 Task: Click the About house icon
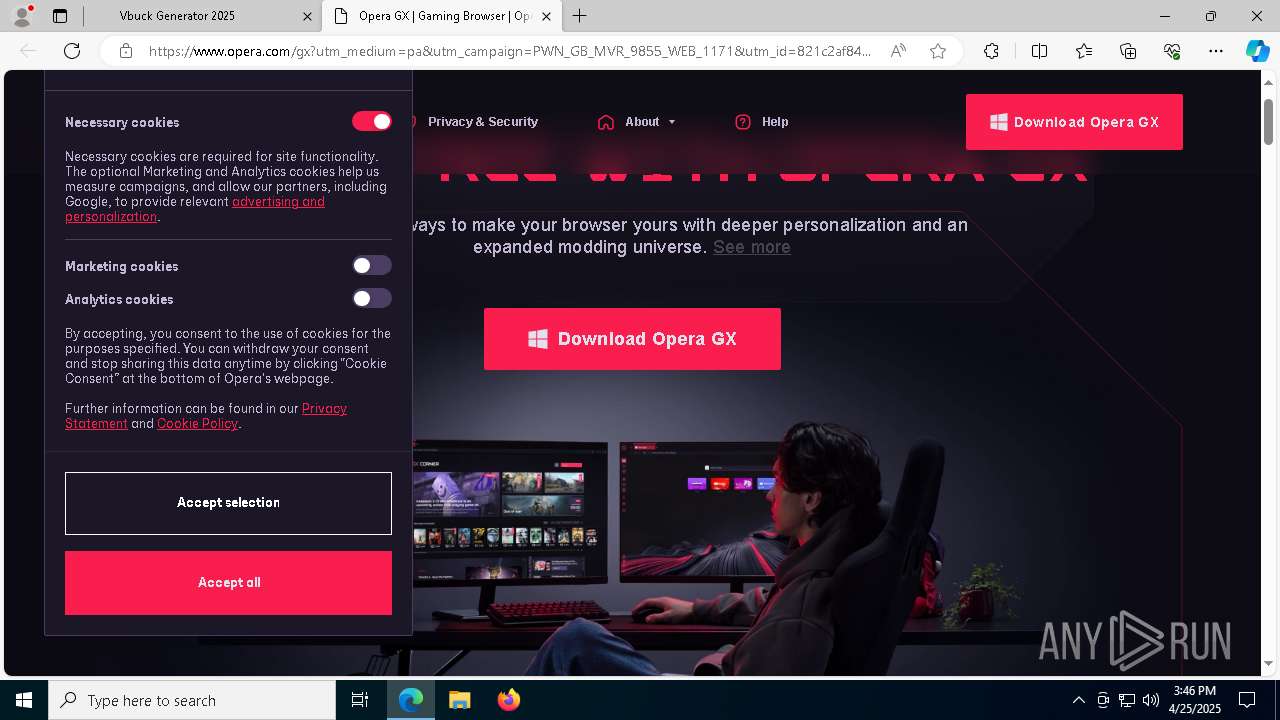pos(605,122)
